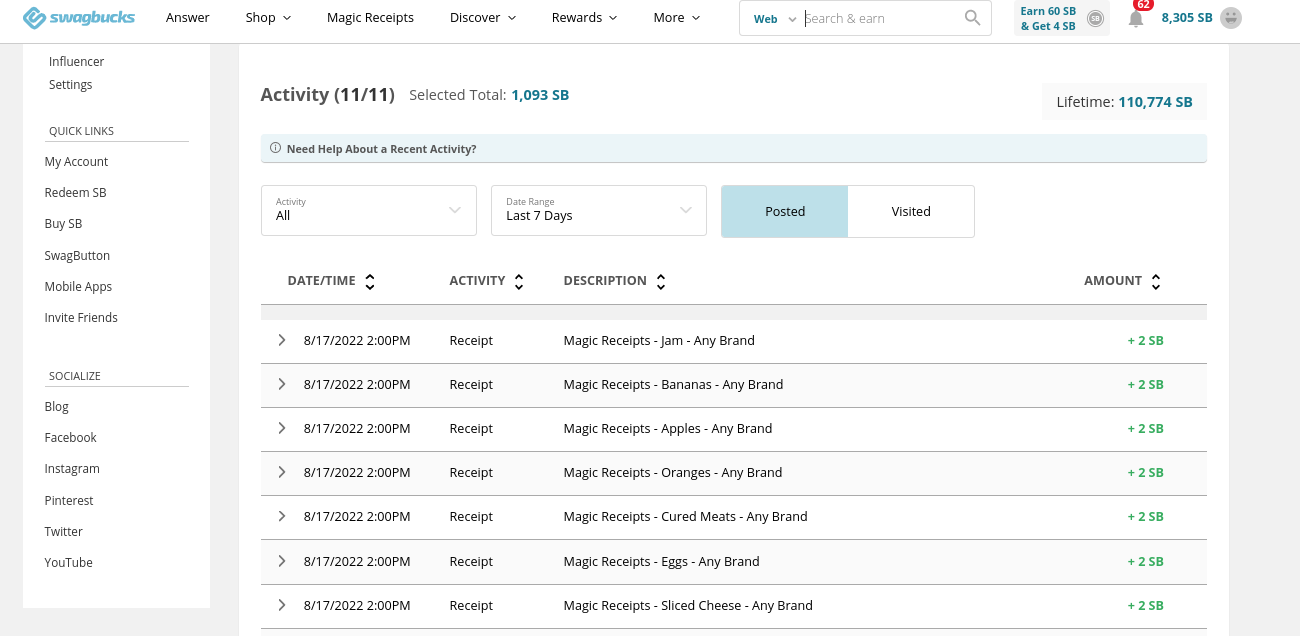Open the Rewards menu
Viewport: 1300px width, 636px height.
(585, 18)
